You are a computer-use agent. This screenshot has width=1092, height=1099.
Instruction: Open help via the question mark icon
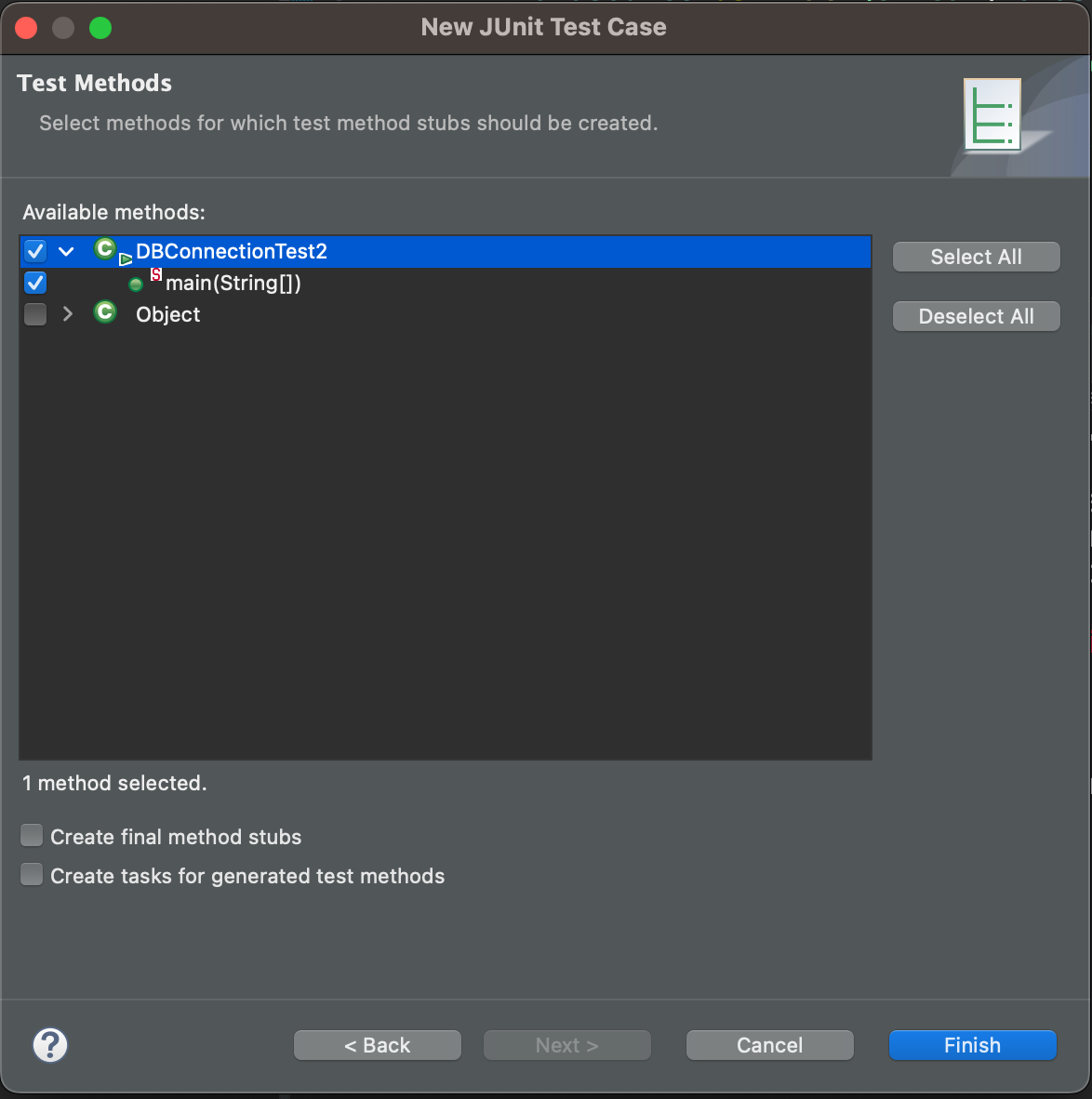coord(50,1045)
